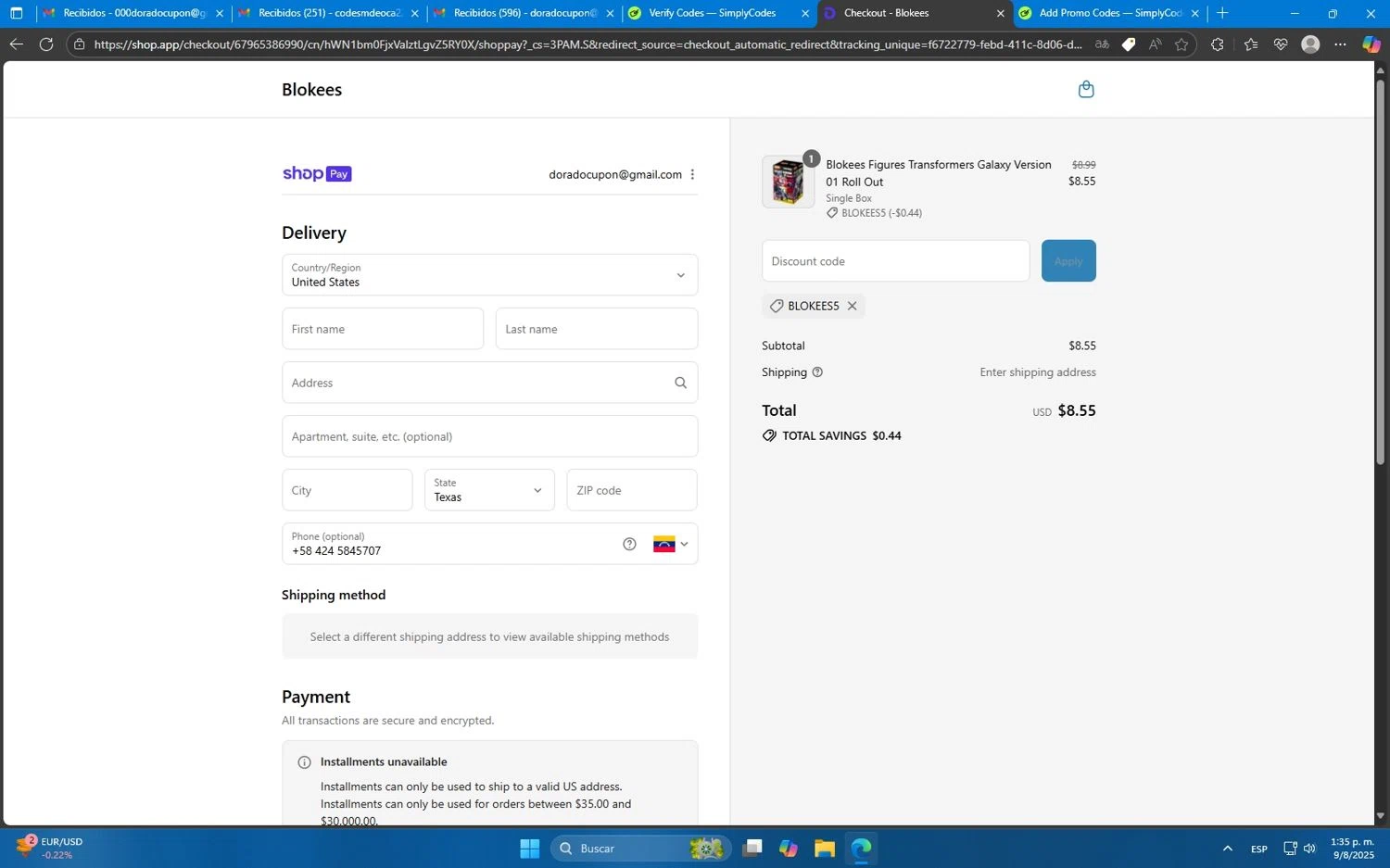Open the Copilot app in taskbar
The image size is (1390, 868).
(788, 849)
